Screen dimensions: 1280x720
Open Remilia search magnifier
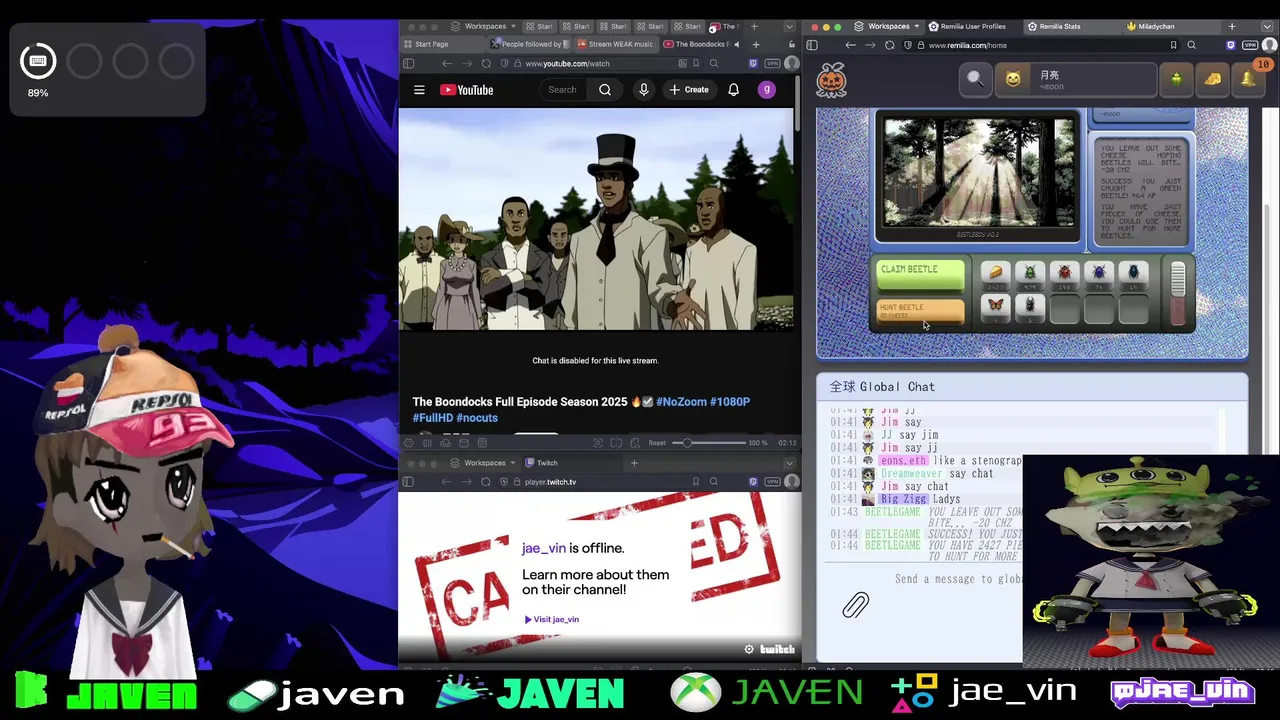click(x=974, y=78)
